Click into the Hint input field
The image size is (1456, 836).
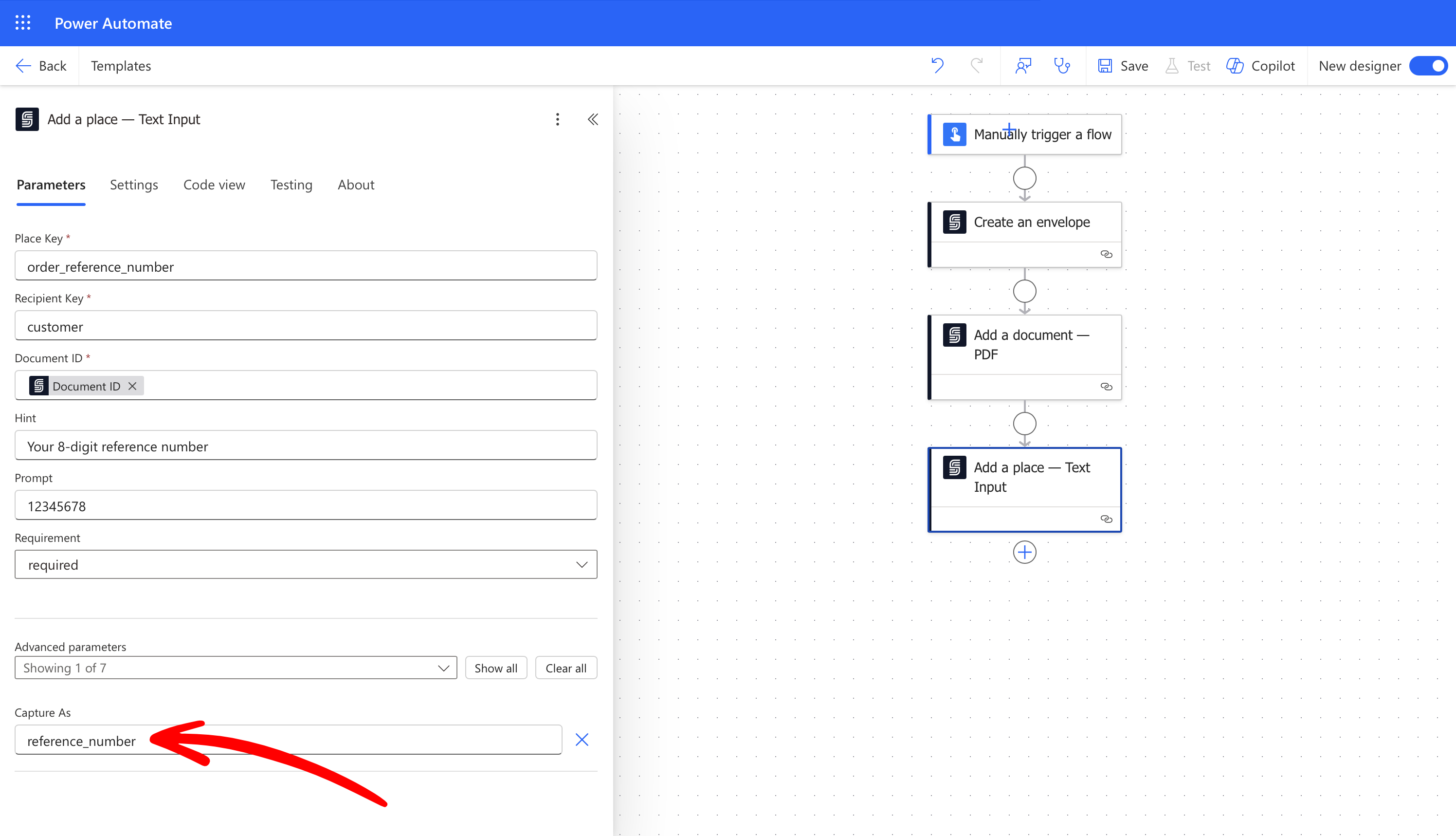pyautogui.click(x=306, y=446)
